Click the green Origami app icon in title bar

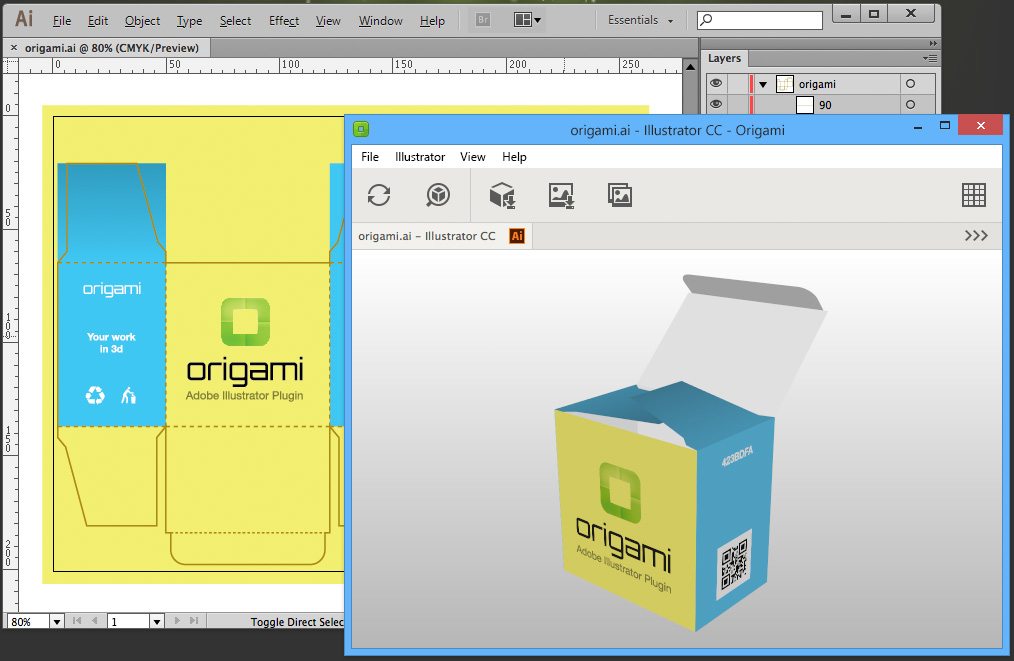coord(361,129)
